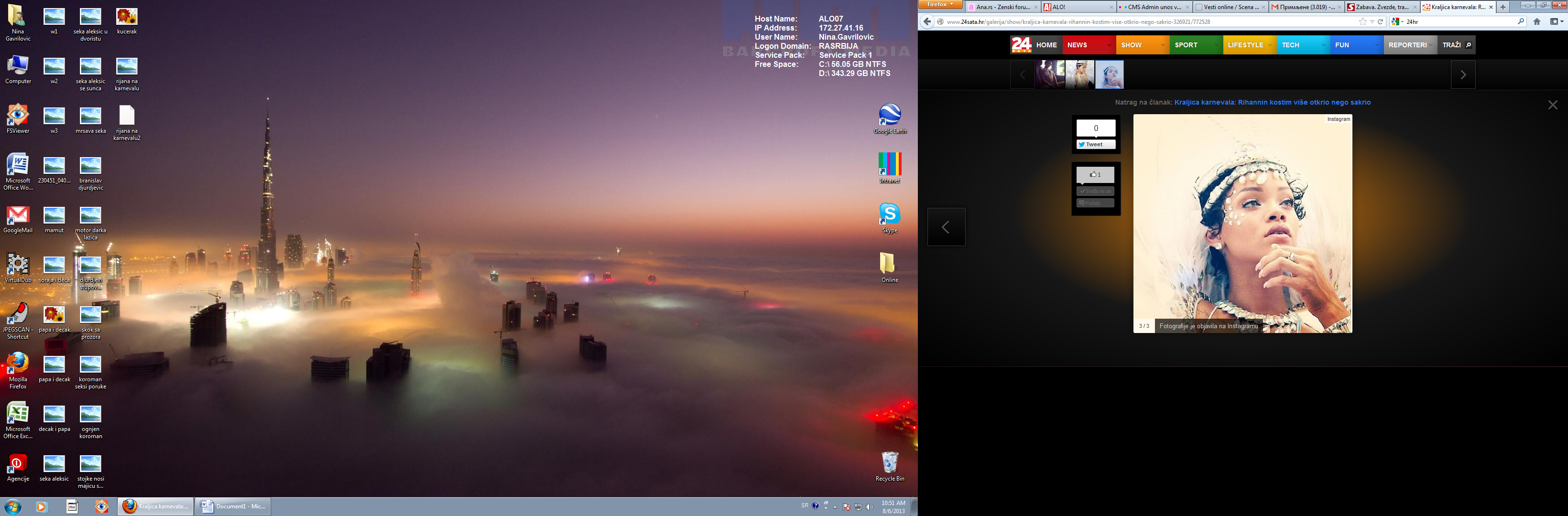Click the Tweet button
The image size is (1568, 516).
click(1095, 144)
